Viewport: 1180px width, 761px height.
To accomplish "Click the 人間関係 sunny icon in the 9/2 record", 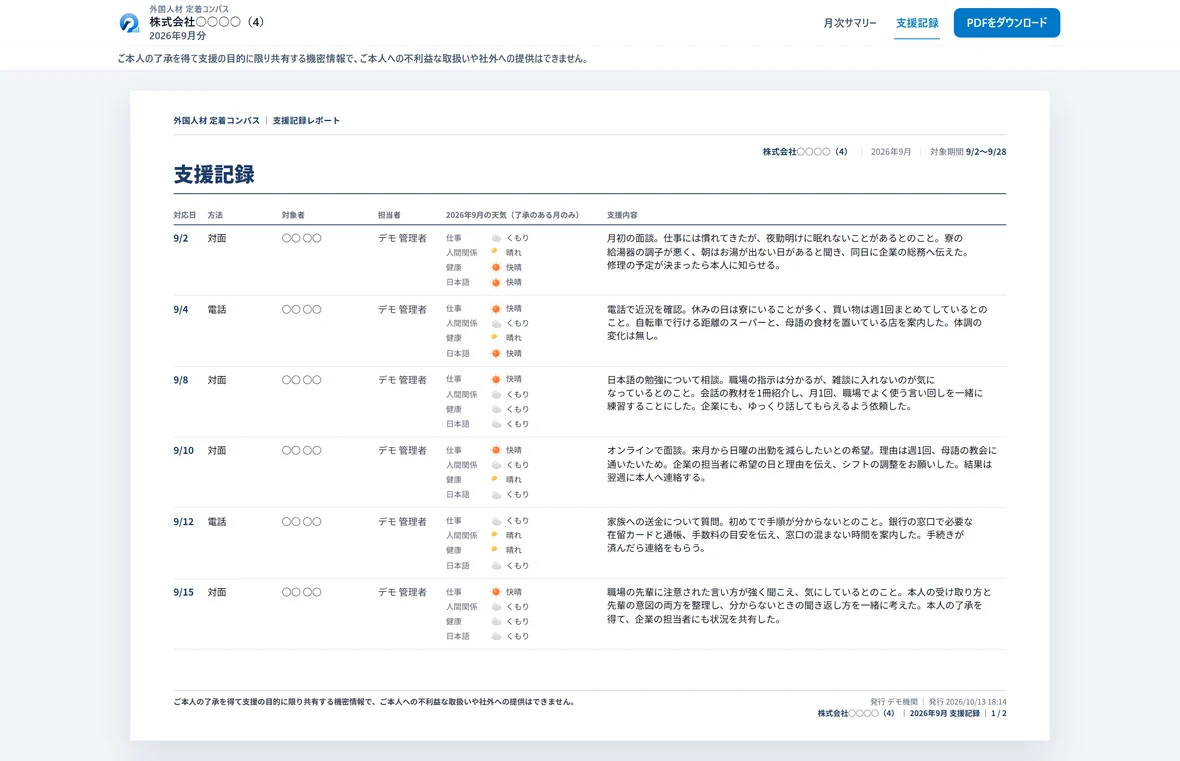I will tap(494, 252).
